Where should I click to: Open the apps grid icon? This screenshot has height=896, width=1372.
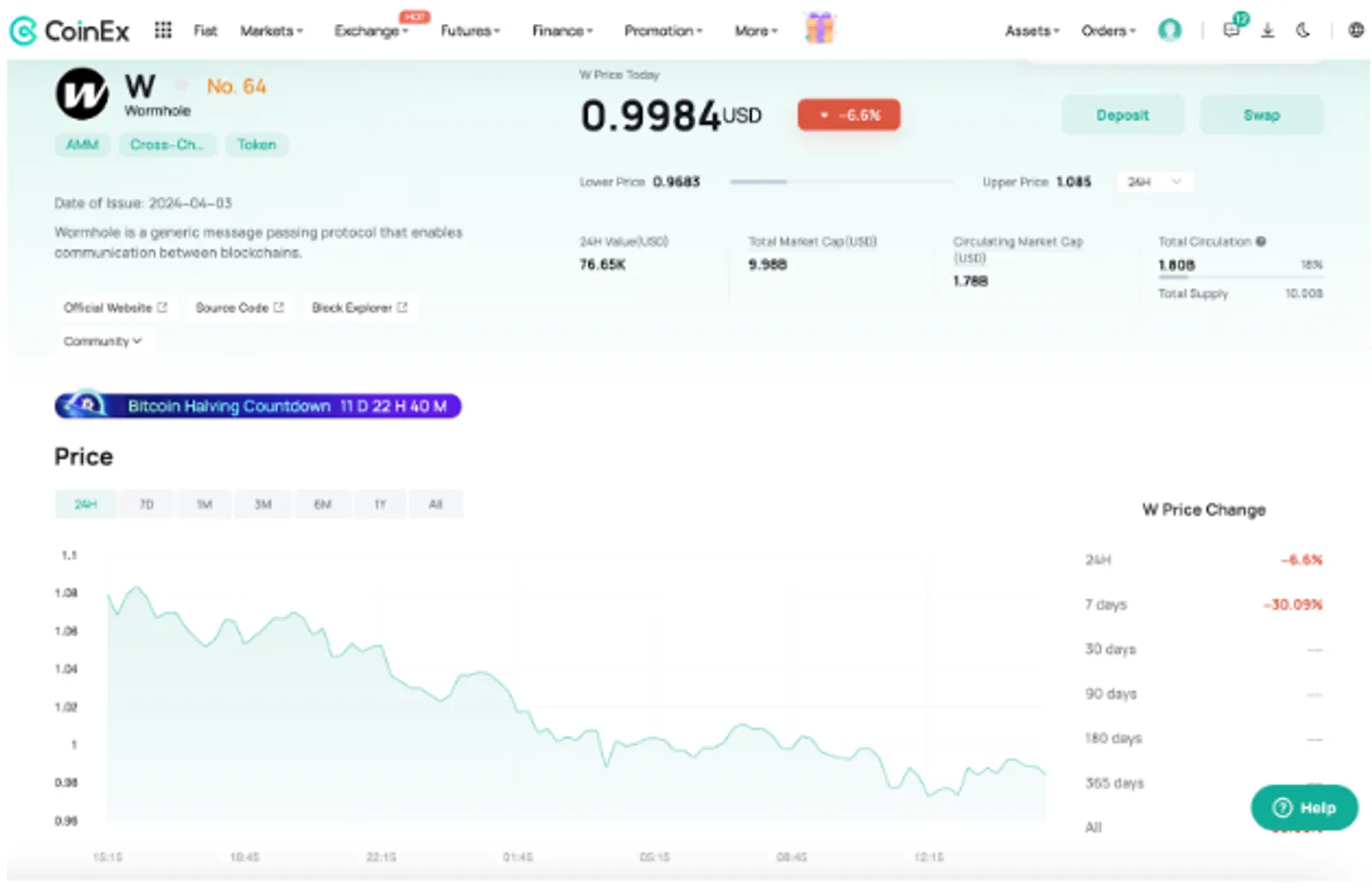pos(163,30)
